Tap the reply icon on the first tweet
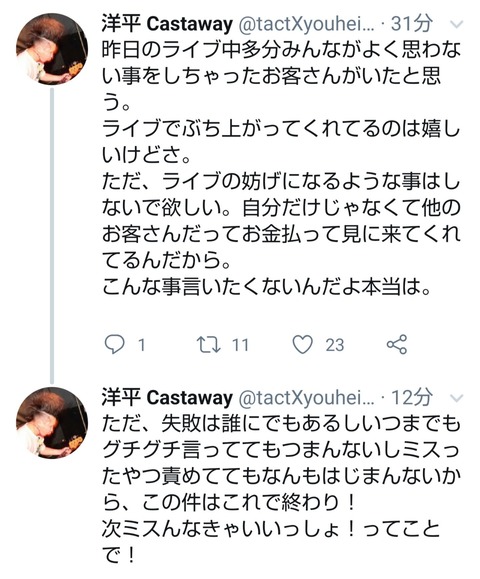Image resolution: width=480 pixels, height=579 pixels. tap(114, 345)
